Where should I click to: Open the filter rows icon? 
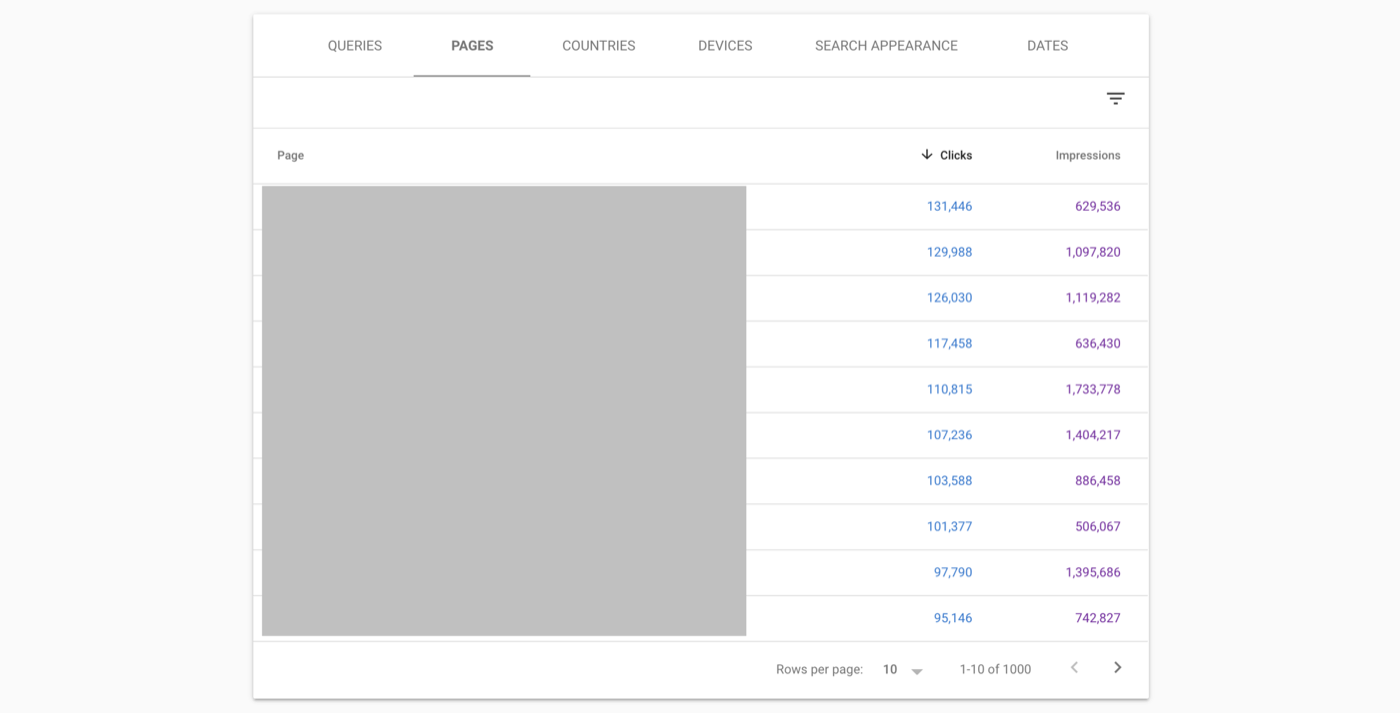1115,98
